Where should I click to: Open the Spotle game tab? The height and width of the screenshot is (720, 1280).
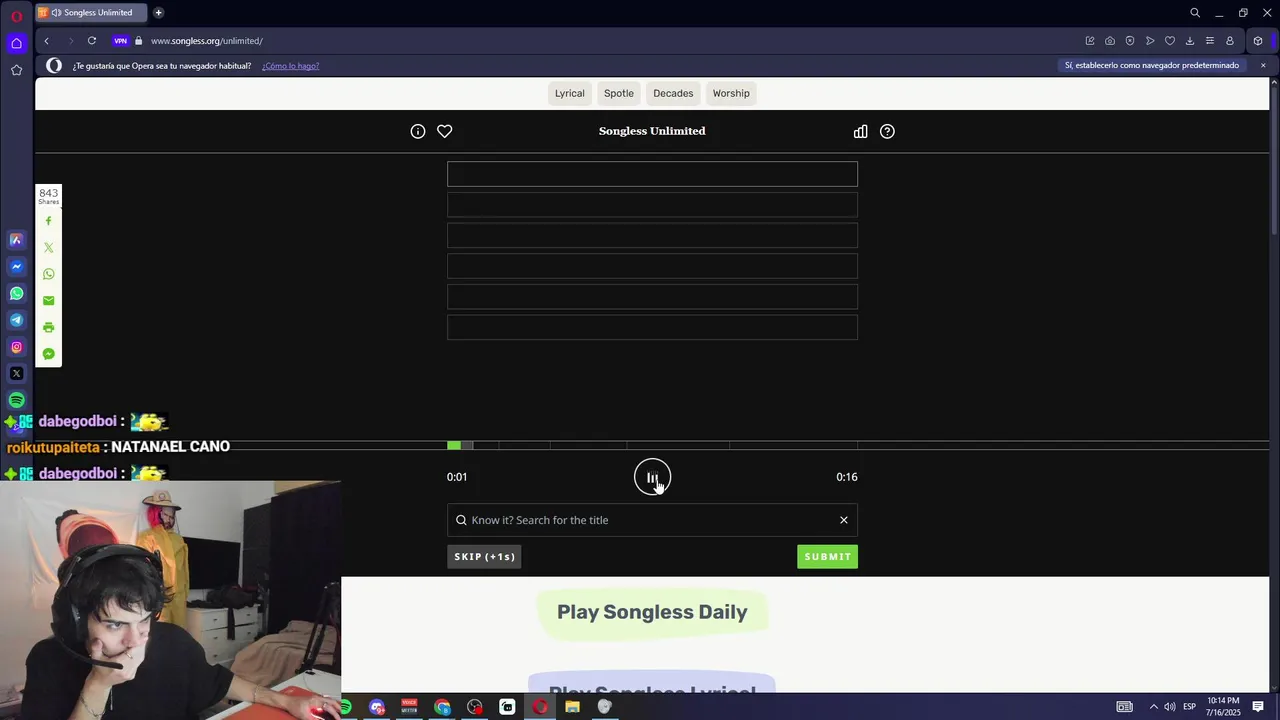coord(619,93)
